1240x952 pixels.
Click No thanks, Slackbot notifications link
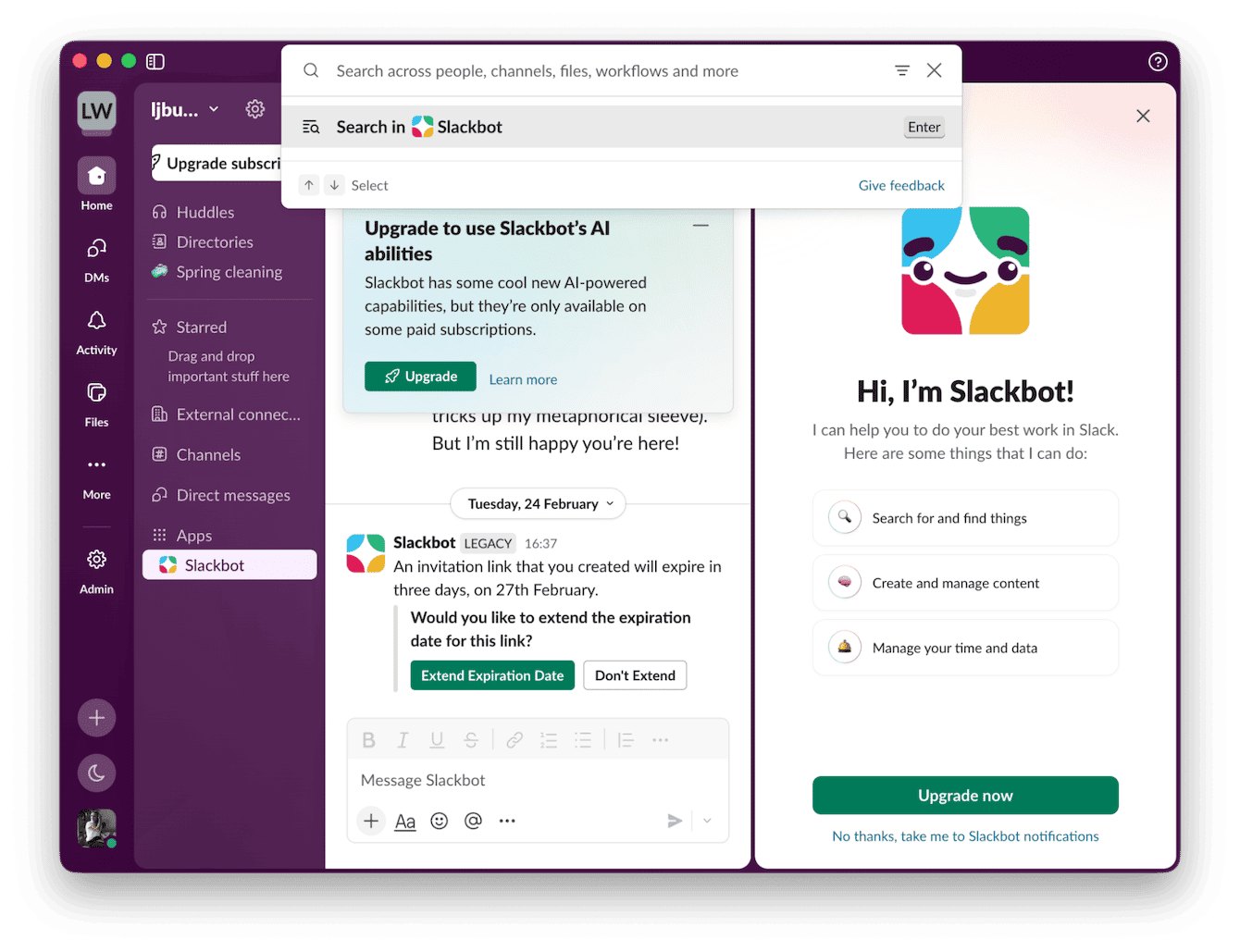[x=965, y=836]
